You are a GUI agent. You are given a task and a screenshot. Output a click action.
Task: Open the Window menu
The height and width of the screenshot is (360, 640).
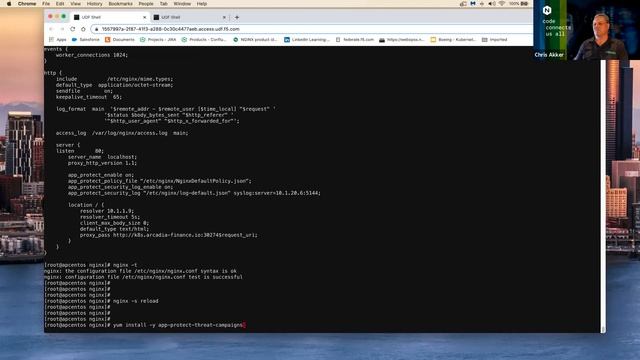point(182,4)
